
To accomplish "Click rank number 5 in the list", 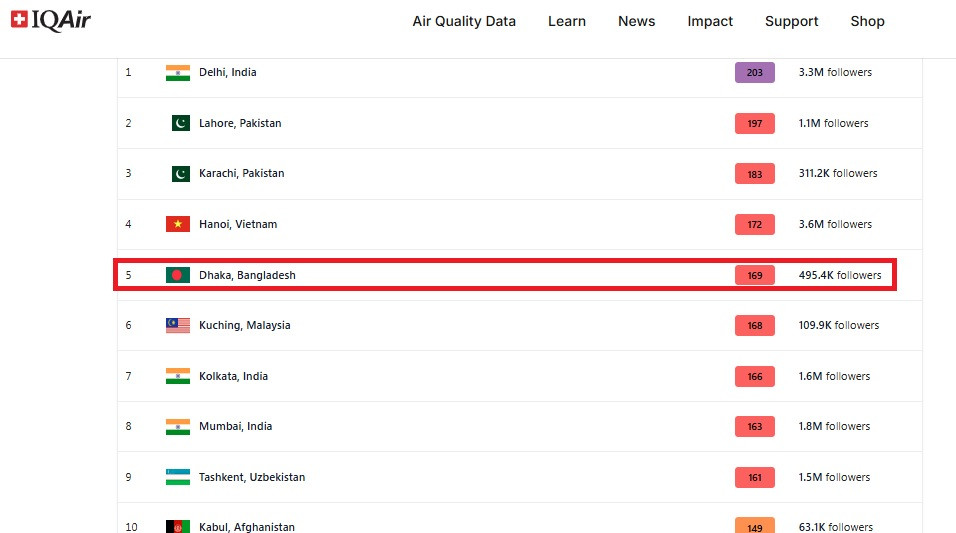I will pos(128,275).
